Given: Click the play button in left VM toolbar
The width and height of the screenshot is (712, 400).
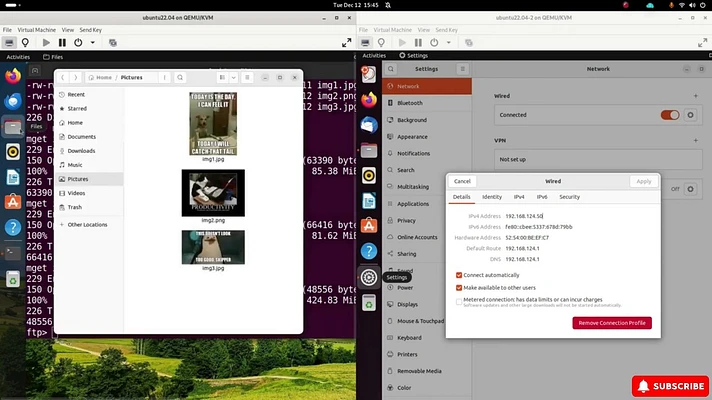Looking at the screenshot, I should [46, 43].
